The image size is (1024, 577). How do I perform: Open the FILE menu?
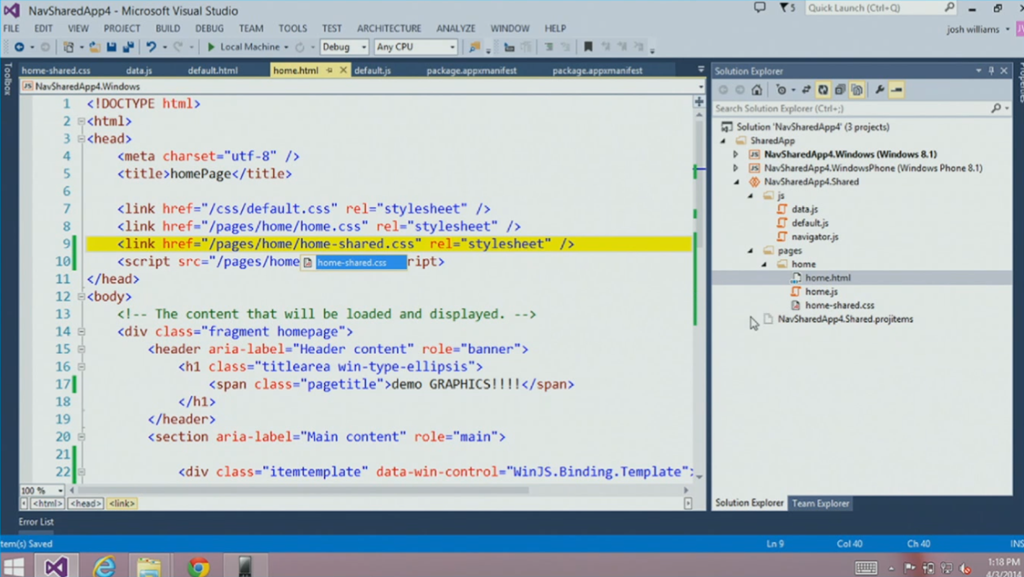(11, 28)
